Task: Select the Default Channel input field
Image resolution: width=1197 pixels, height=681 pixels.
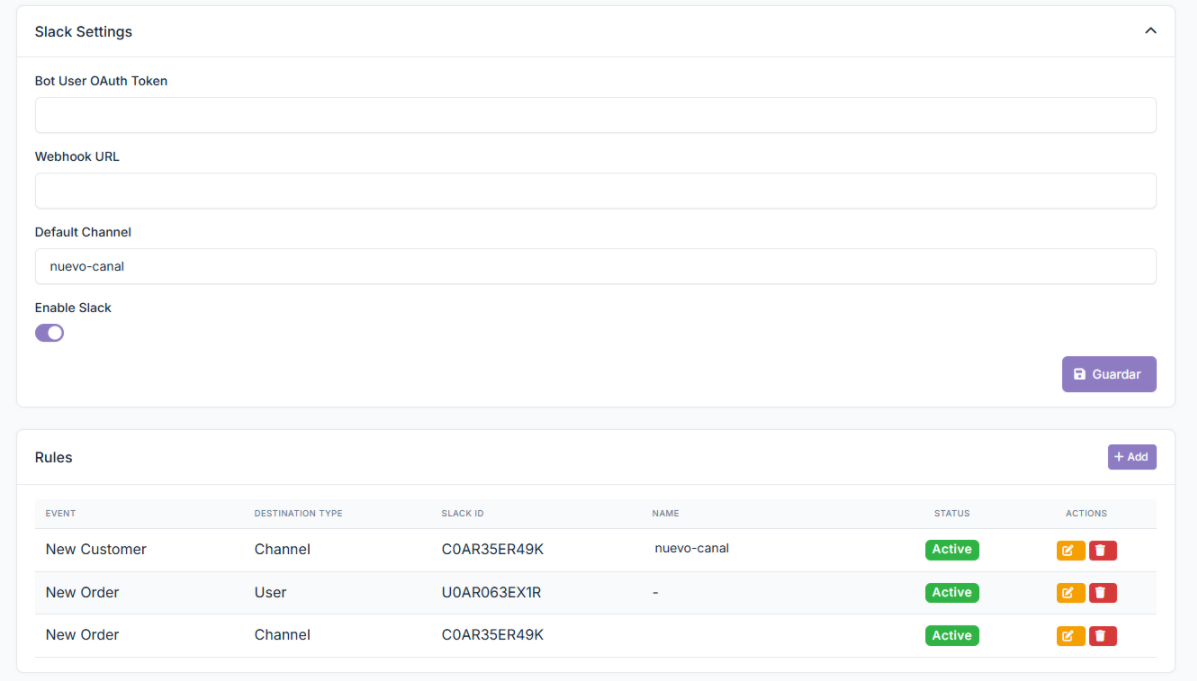Action: coord(595,266)
